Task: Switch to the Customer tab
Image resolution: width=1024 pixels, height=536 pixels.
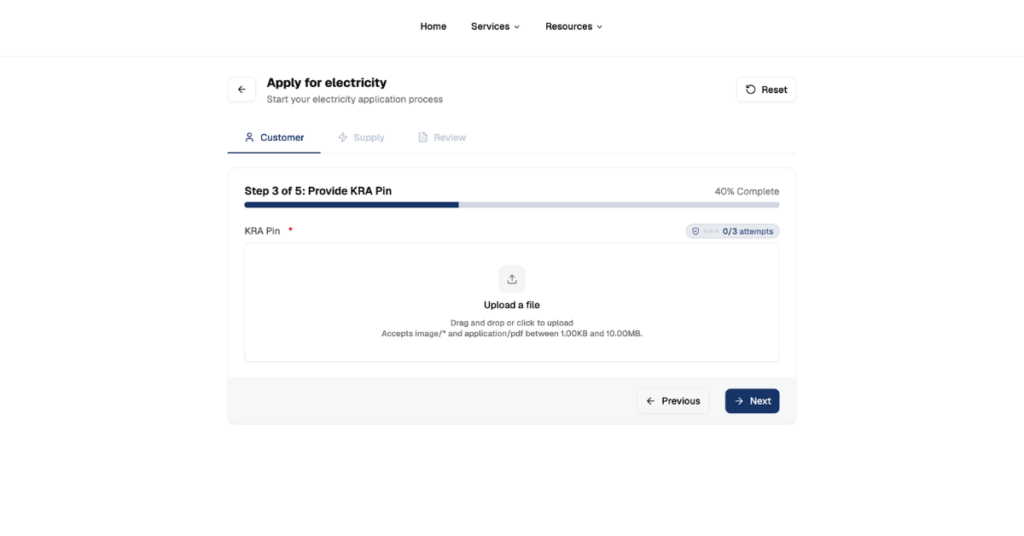Action: pyautogui.click(x=274, y=137)
